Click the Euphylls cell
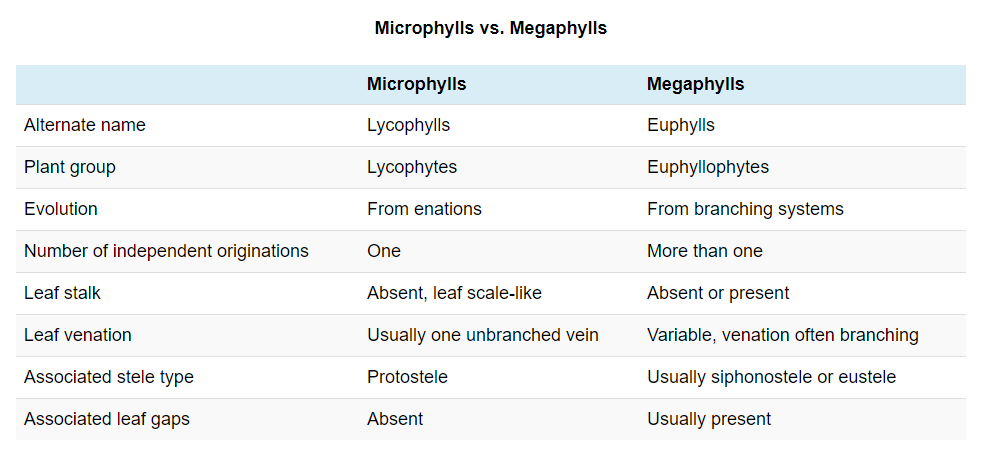The image size is (988, 458). pyautogui.click(x=681, y=125)
